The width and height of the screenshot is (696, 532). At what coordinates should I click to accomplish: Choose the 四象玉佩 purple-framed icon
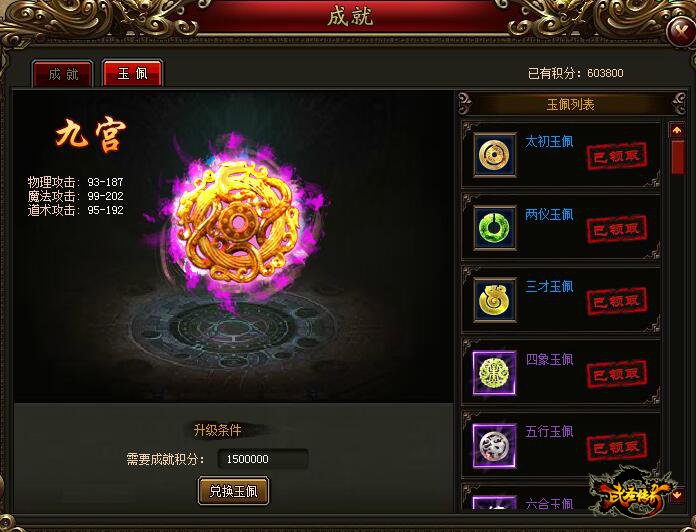(494, 373)
